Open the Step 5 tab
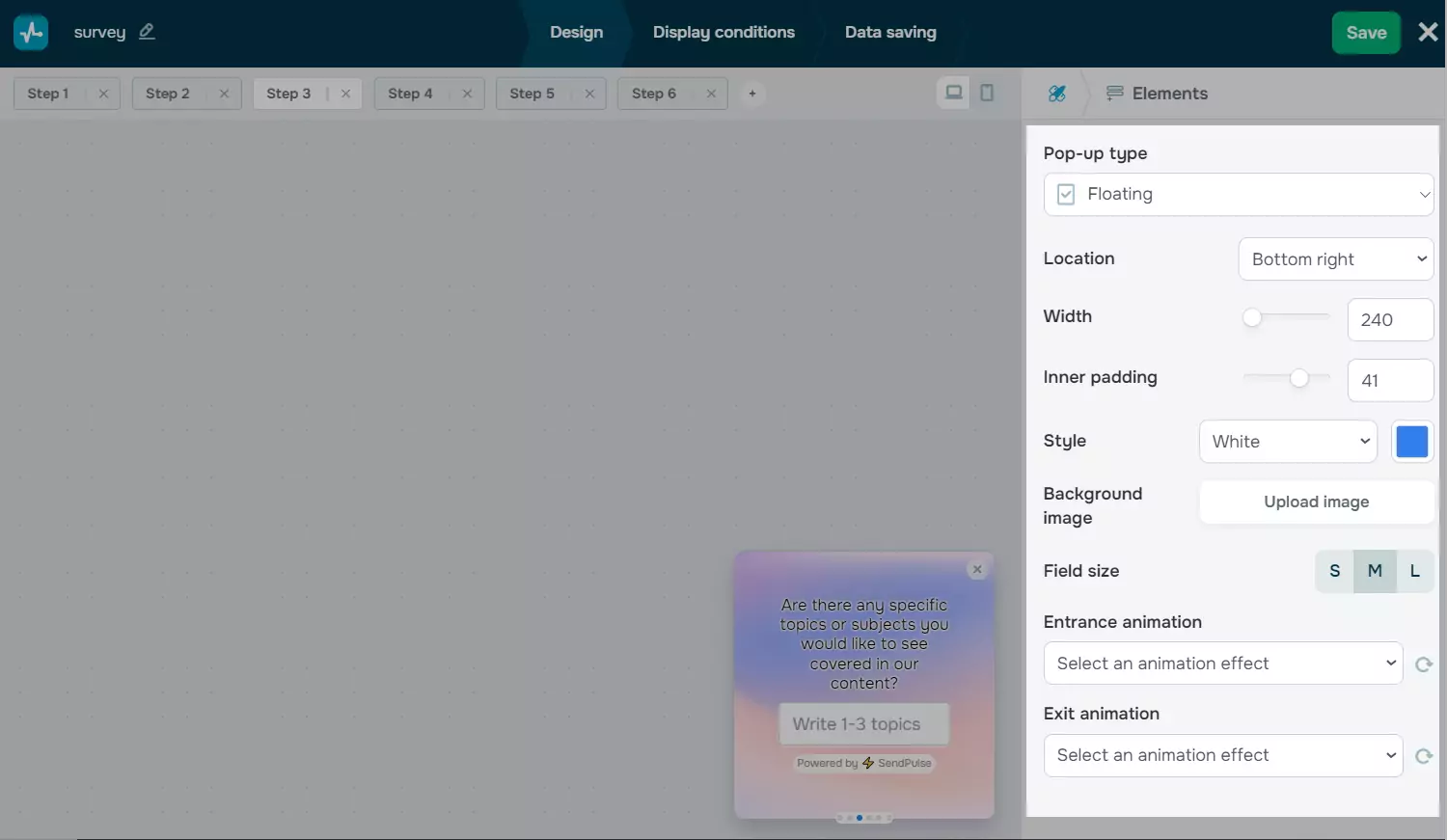Image resolution: width=1447 pixels, height=840 pixels. pos(532,94)
